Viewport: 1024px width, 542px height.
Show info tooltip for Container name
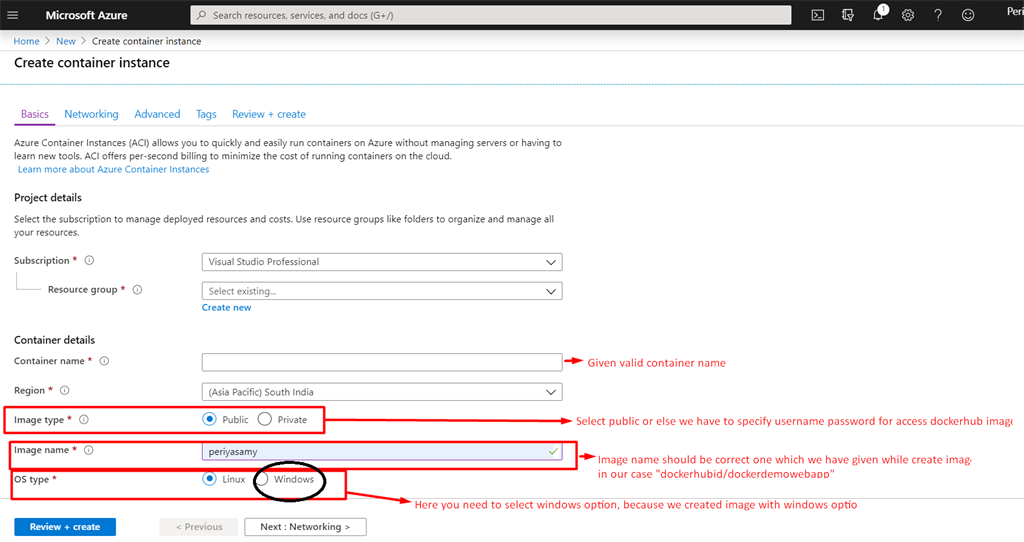point(104,361)
